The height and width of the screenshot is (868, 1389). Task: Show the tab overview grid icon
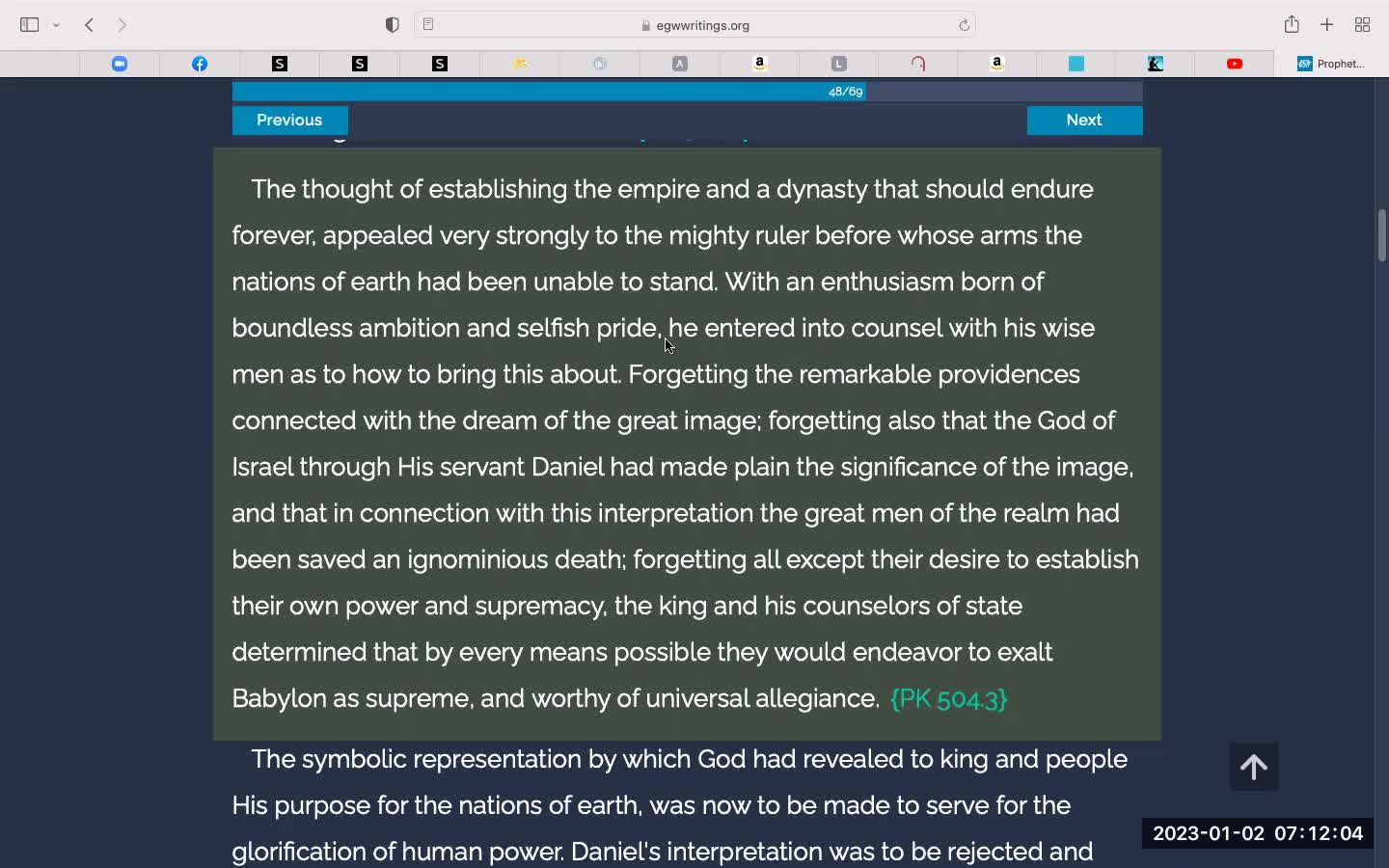tap(1362, 25)
